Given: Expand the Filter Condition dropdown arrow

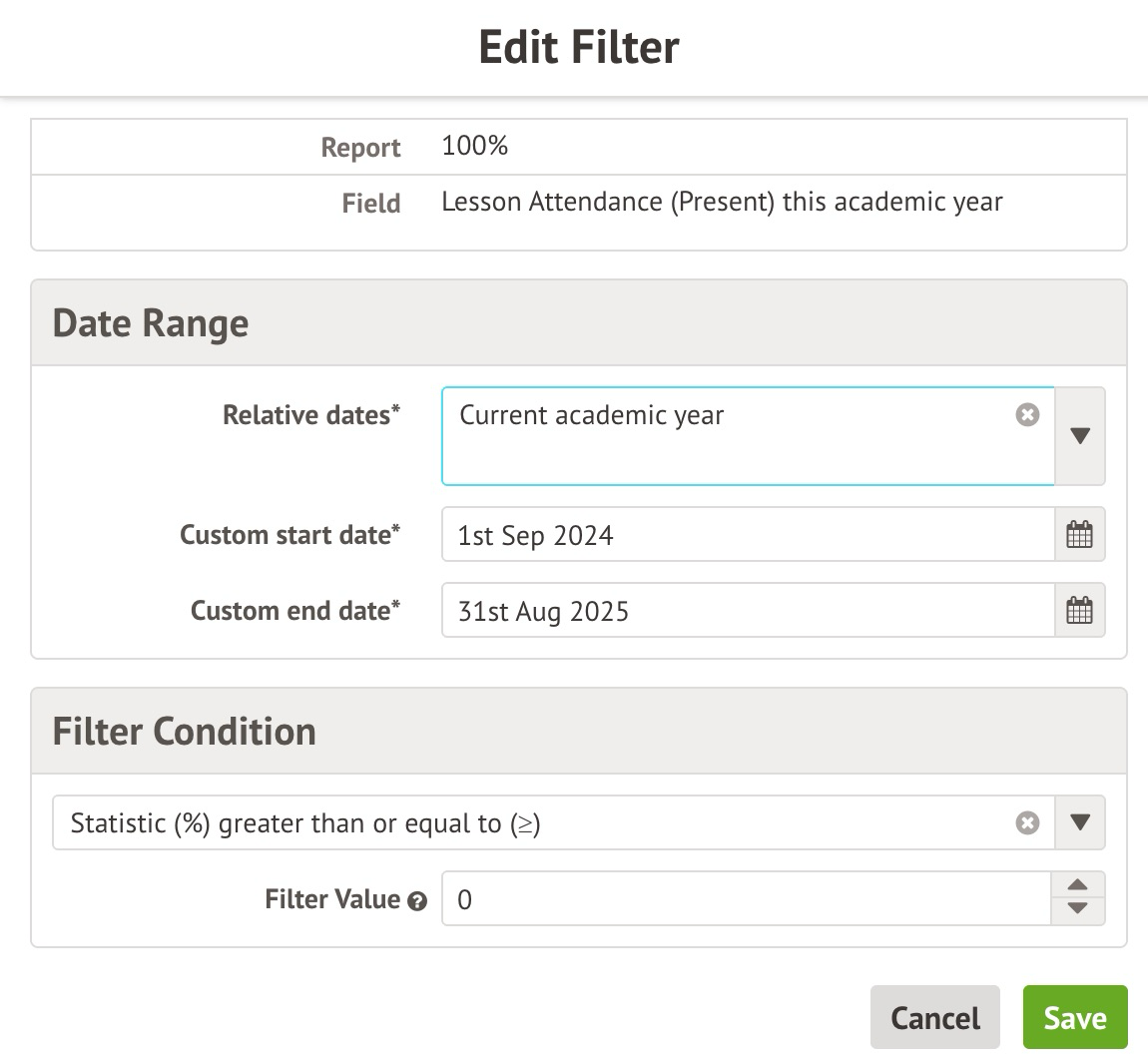Looking at the screenshot, I should (x=1079, y=823).
